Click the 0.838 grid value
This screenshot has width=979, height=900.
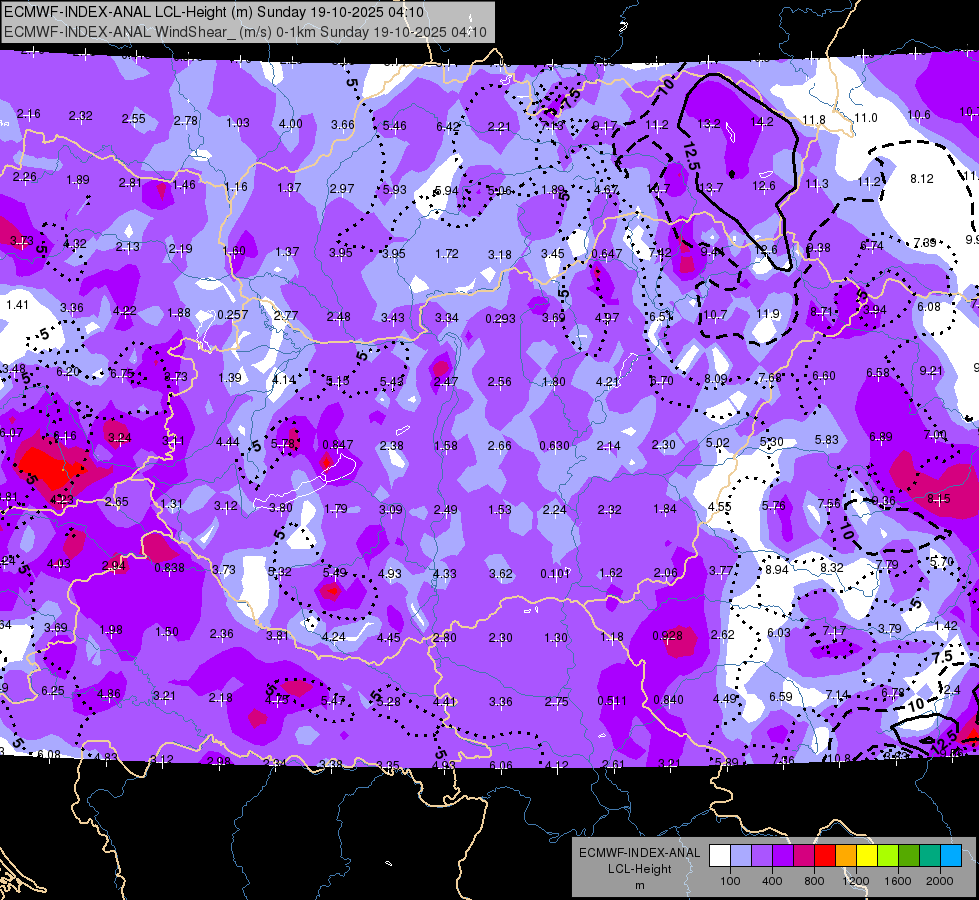pos(169,568)
